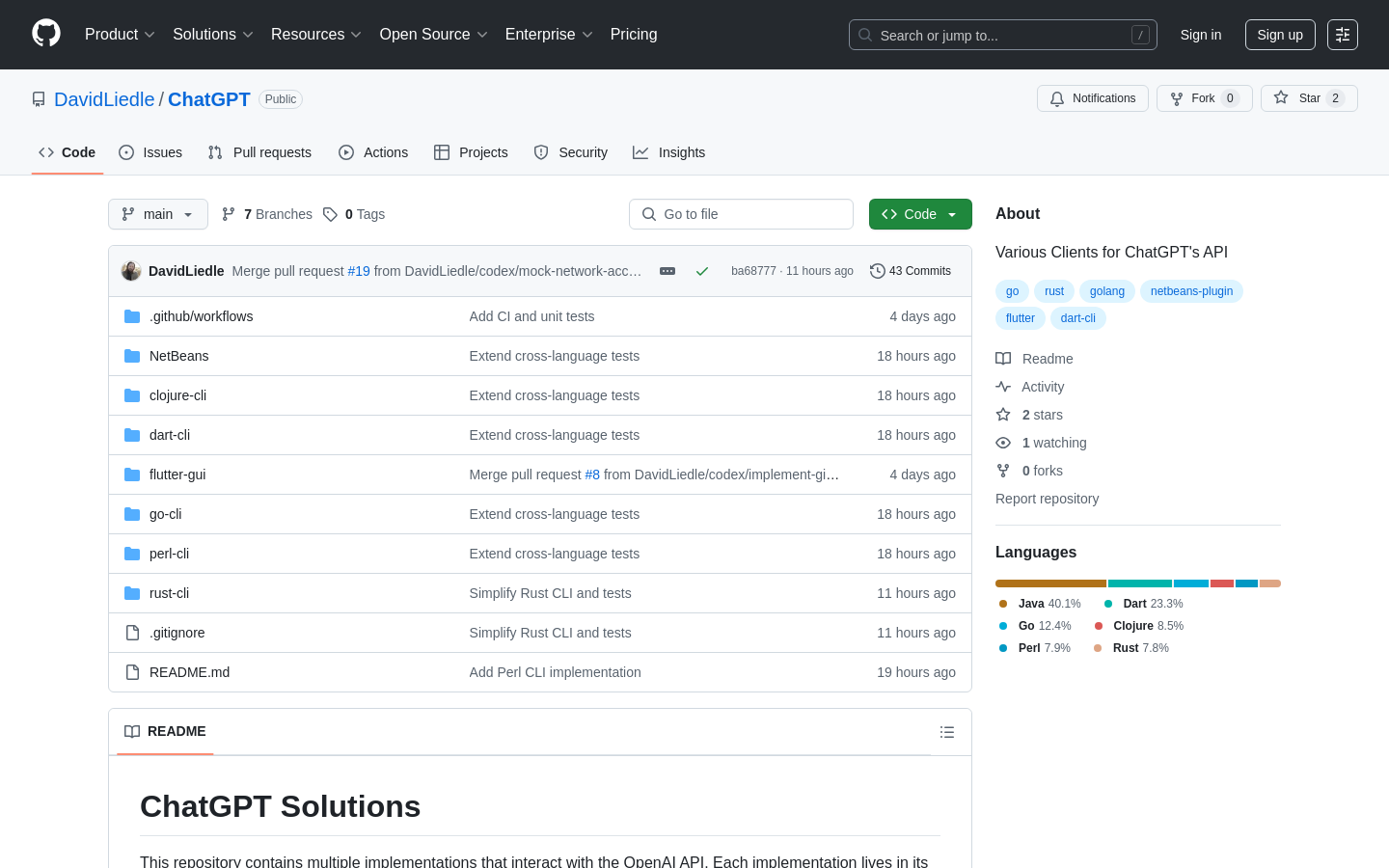Screen dimensions: 1389x868
Task: Open the DavidLiedle owner link
Action: click(104, 99)
